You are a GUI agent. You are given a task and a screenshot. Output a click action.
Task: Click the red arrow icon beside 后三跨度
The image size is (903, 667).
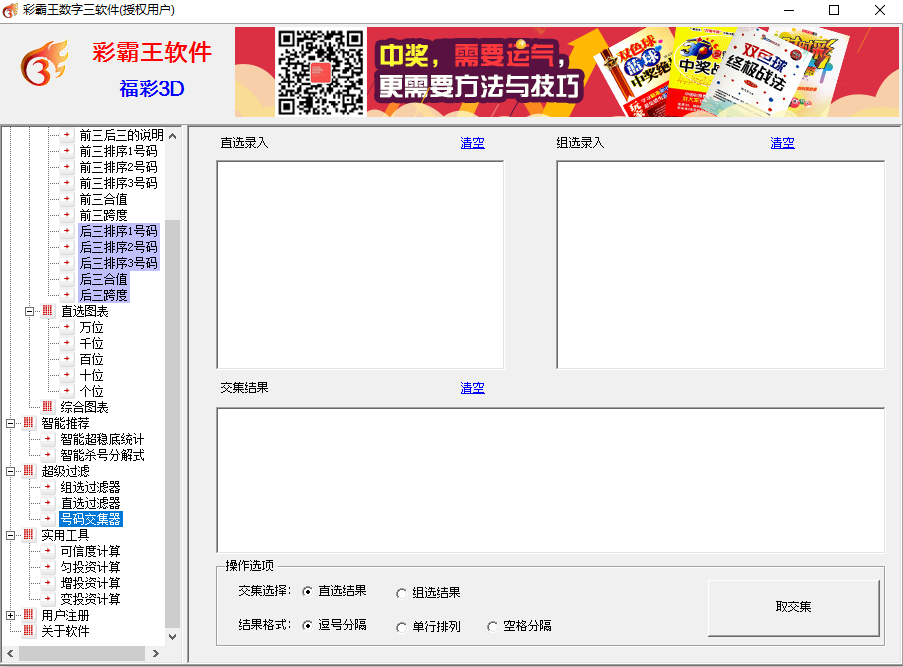(67, 295)
